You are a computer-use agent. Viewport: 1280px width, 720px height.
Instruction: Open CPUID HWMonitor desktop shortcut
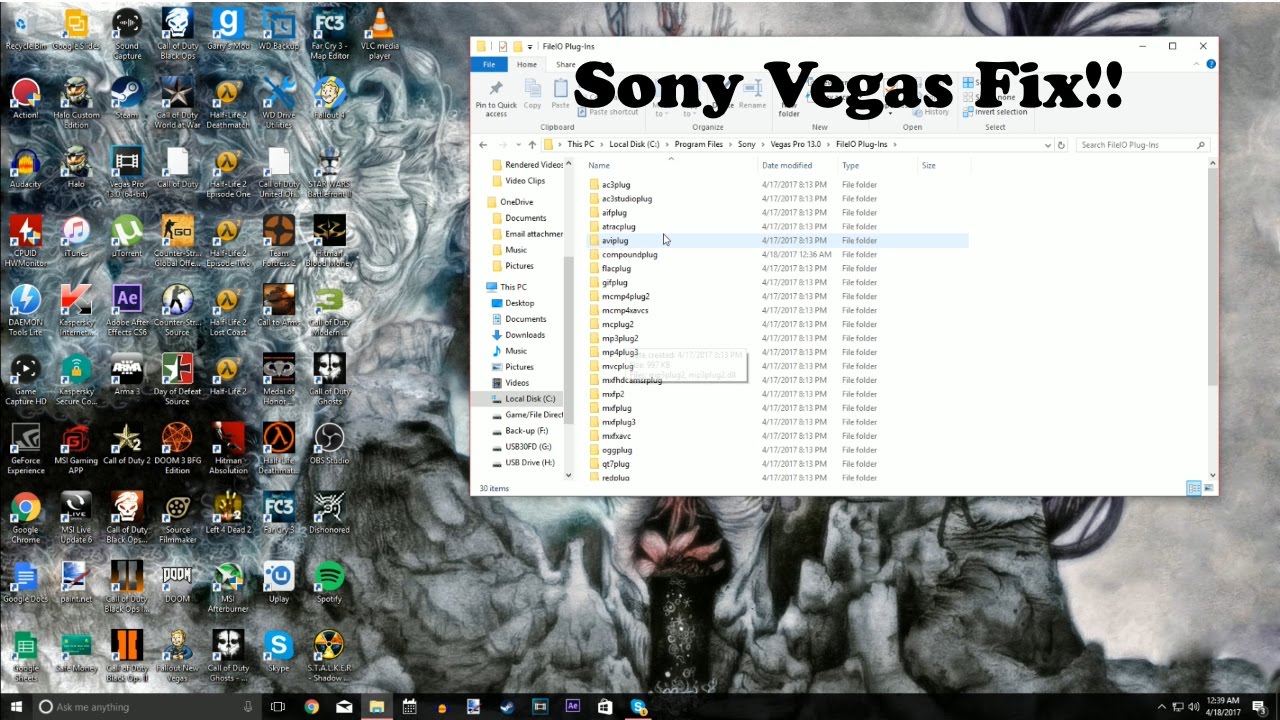[x=25, y=242]
